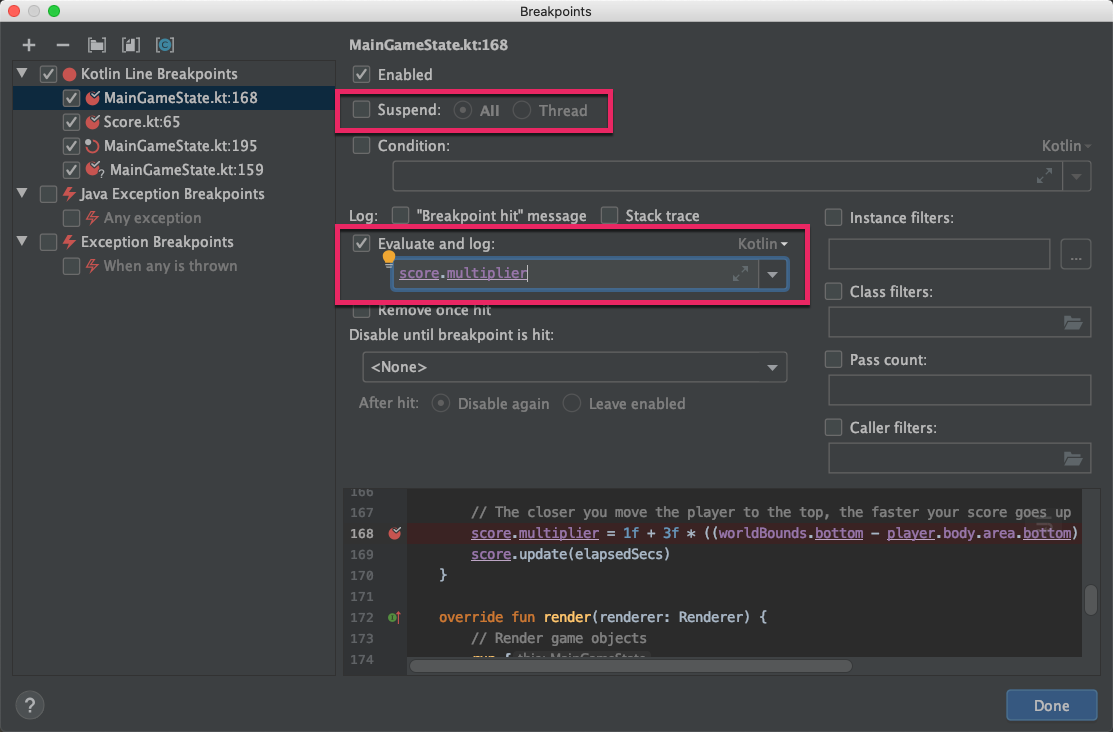Group breakpoints by class icon

165,45
